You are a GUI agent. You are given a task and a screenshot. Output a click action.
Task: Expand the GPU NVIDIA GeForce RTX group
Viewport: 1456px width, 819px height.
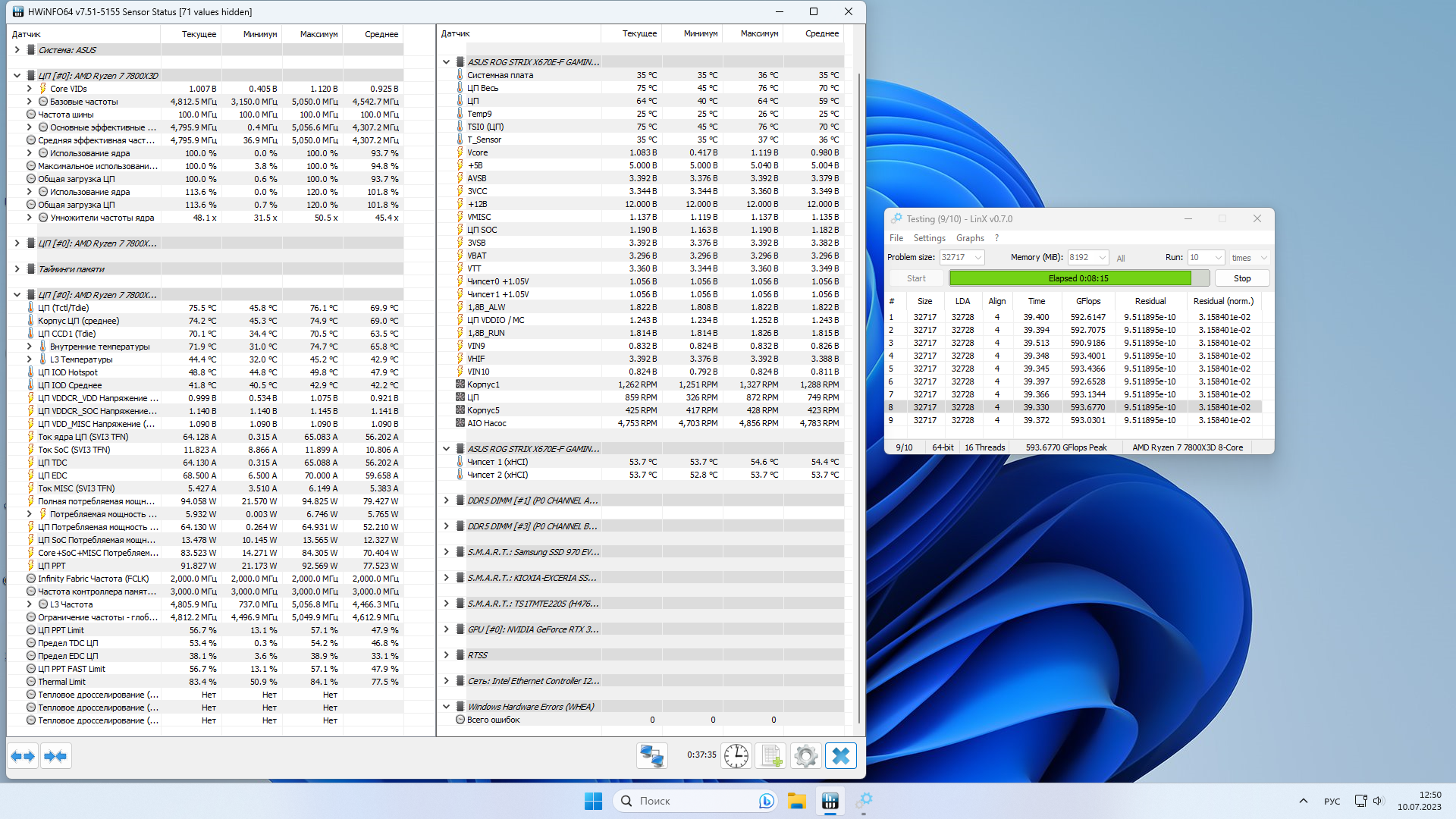point(447,629)
